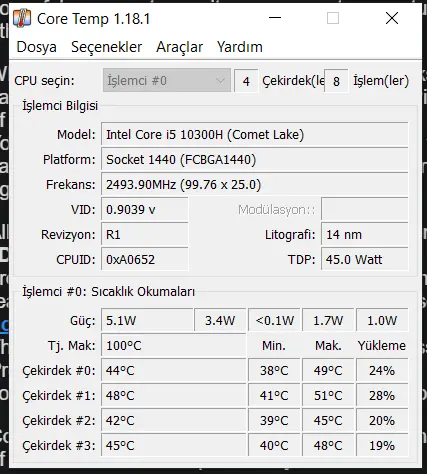Click the Tj. Mak value 100°C
The image size is (427, 474).
point(174,346)
